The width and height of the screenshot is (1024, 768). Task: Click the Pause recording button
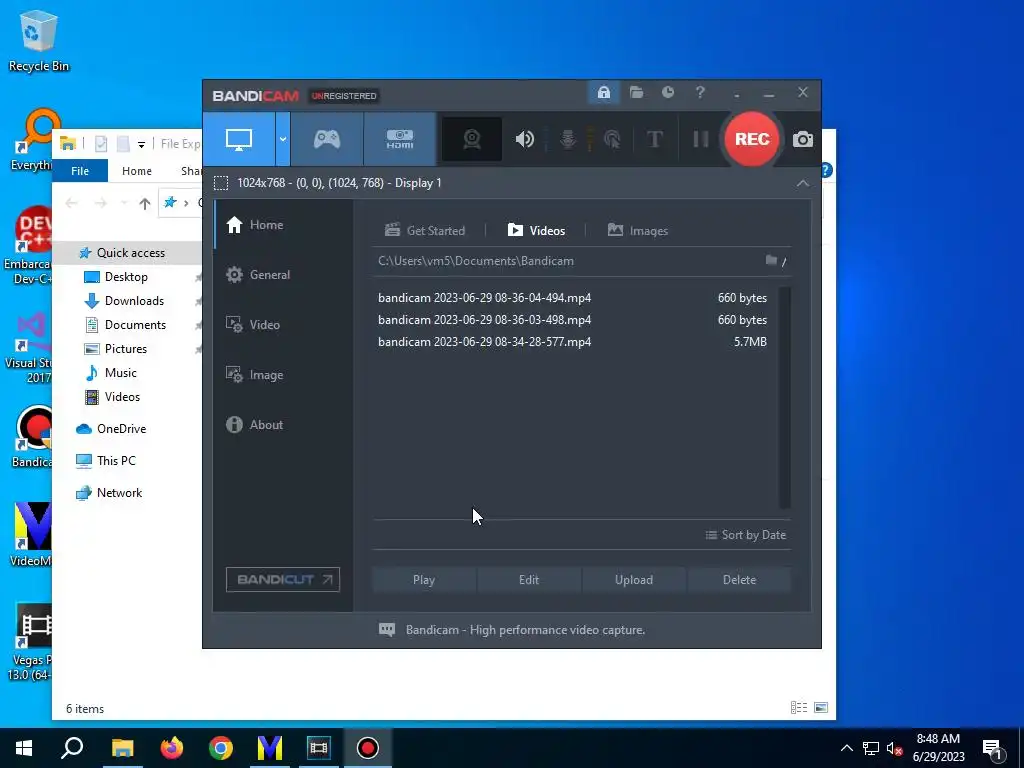pyautogui.click(x=701, y=139)
